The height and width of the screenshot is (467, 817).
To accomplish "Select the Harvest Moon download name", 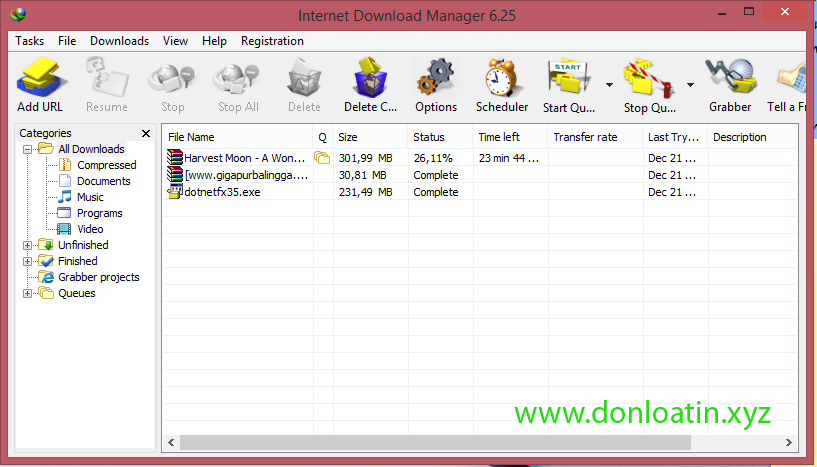I will [x=244, y=158].
